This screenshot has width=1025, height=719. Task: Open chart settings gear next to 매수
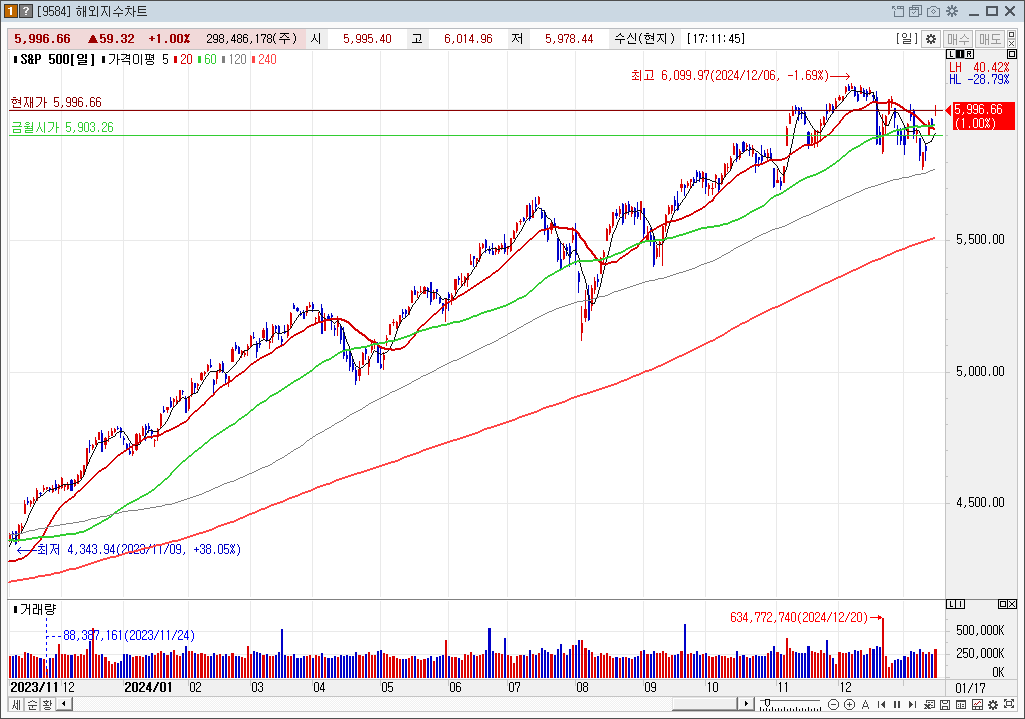coord(930,39)
